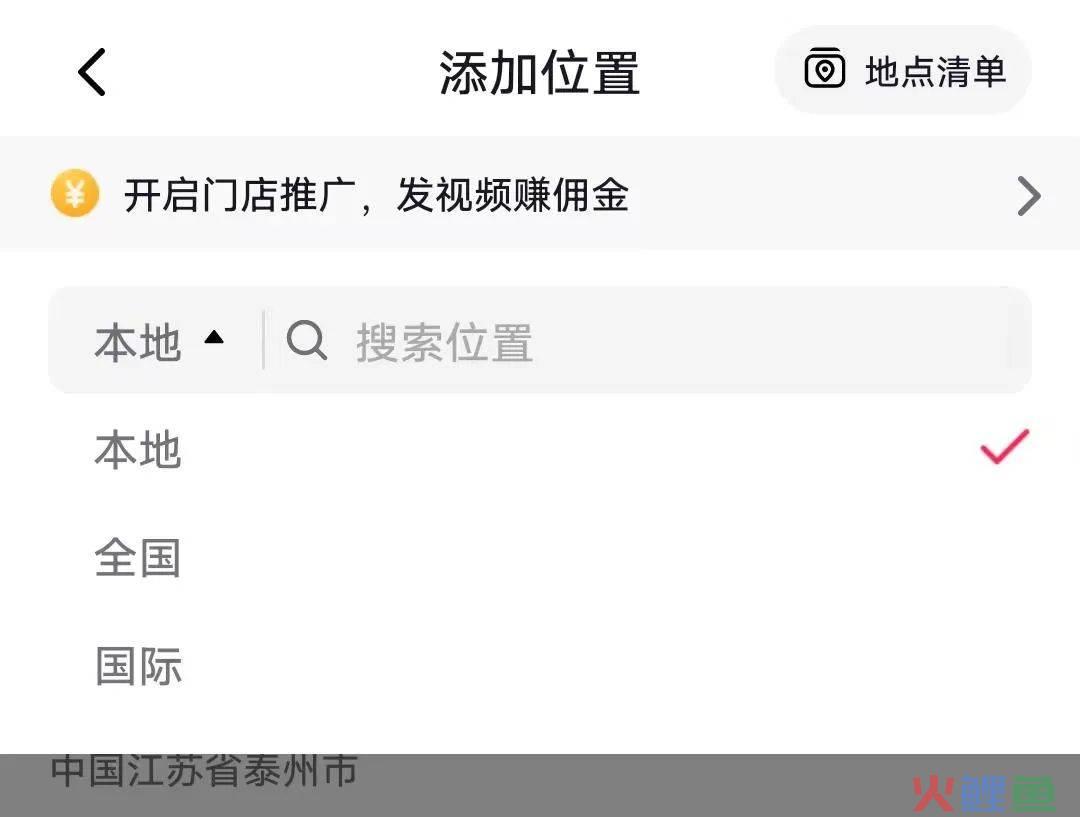Focus the 搜索位置 search field
This screenshot has height=817, width=1080.
646,342
